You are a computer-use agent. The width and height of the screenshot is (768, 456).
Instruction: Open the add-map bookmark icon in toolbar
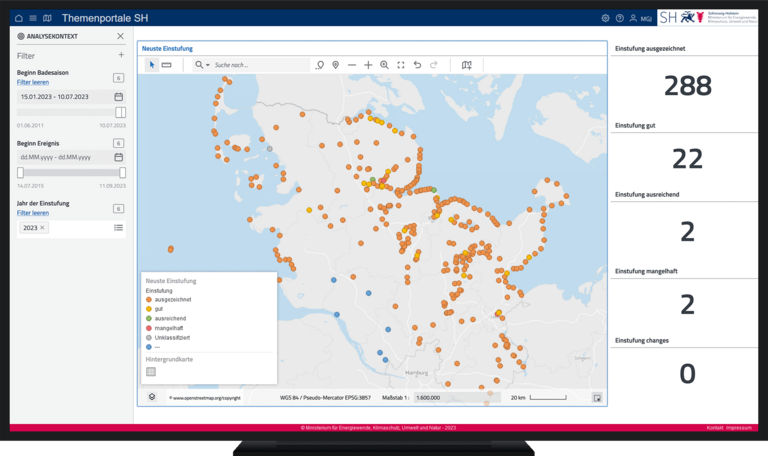[x=466, y=65]
